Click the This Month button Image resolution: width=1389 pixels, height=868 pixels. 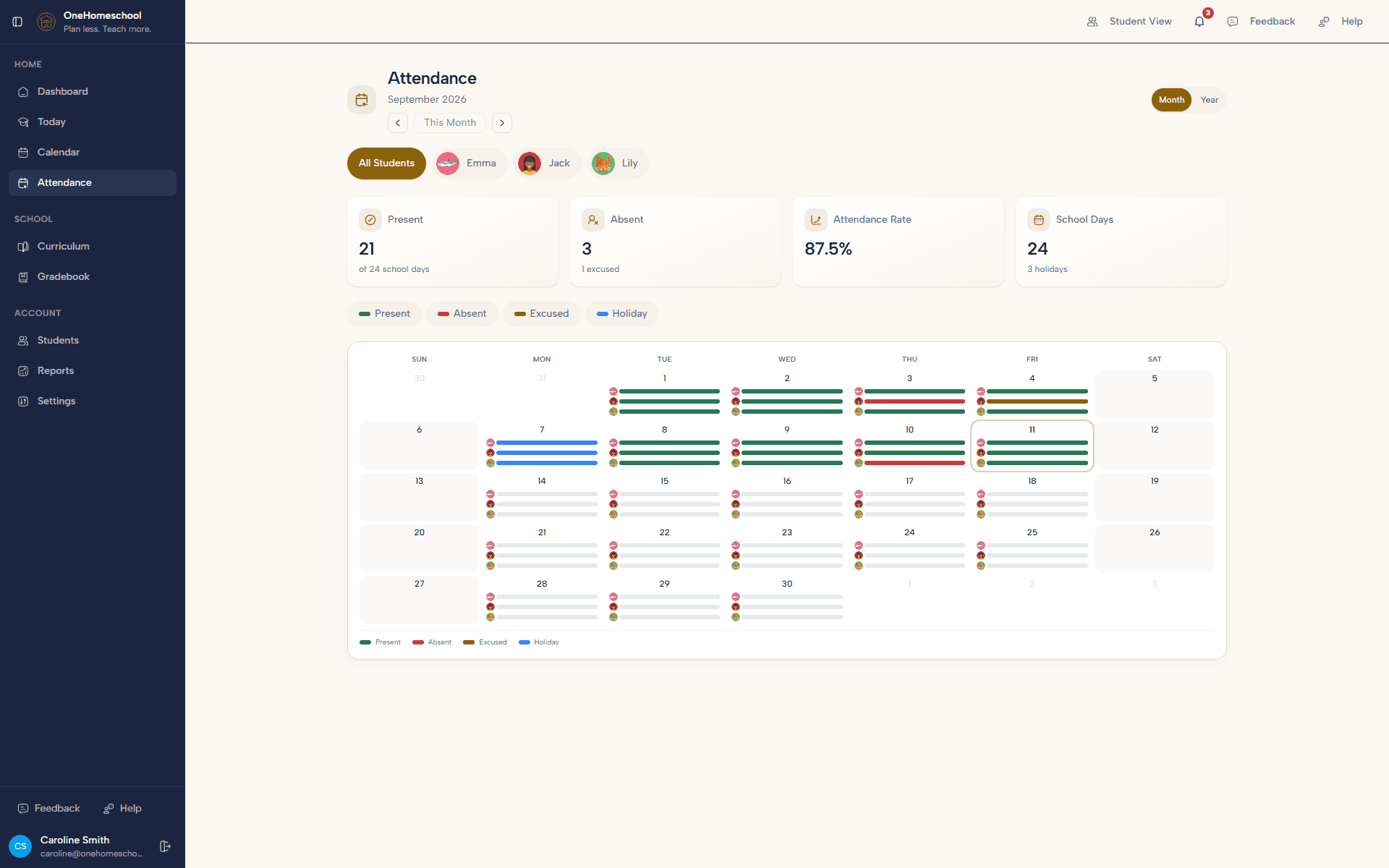pyautogui.click(x=450, y=123)
